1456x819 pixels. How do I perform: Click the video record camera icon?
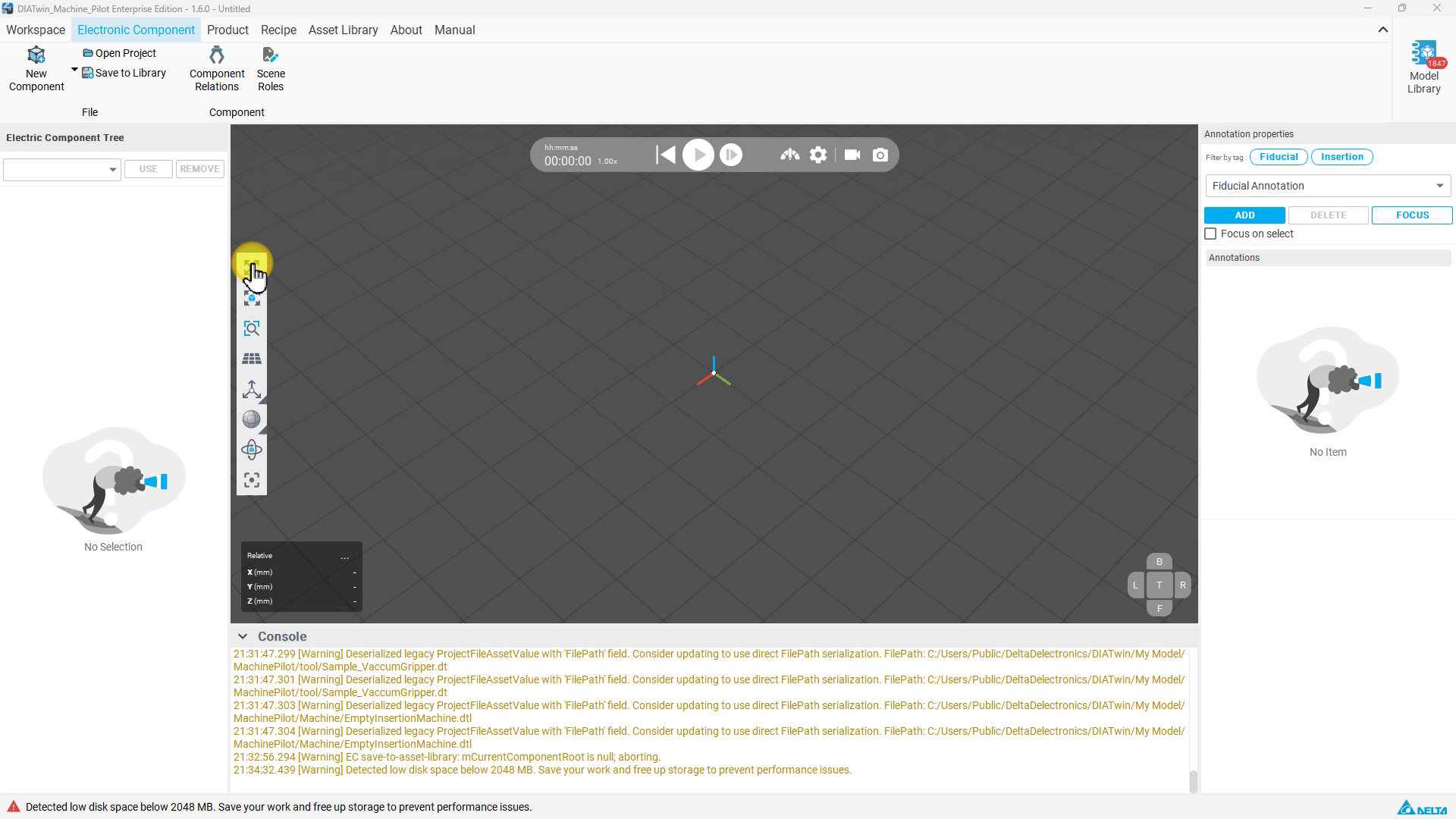[x=852, y=155]
